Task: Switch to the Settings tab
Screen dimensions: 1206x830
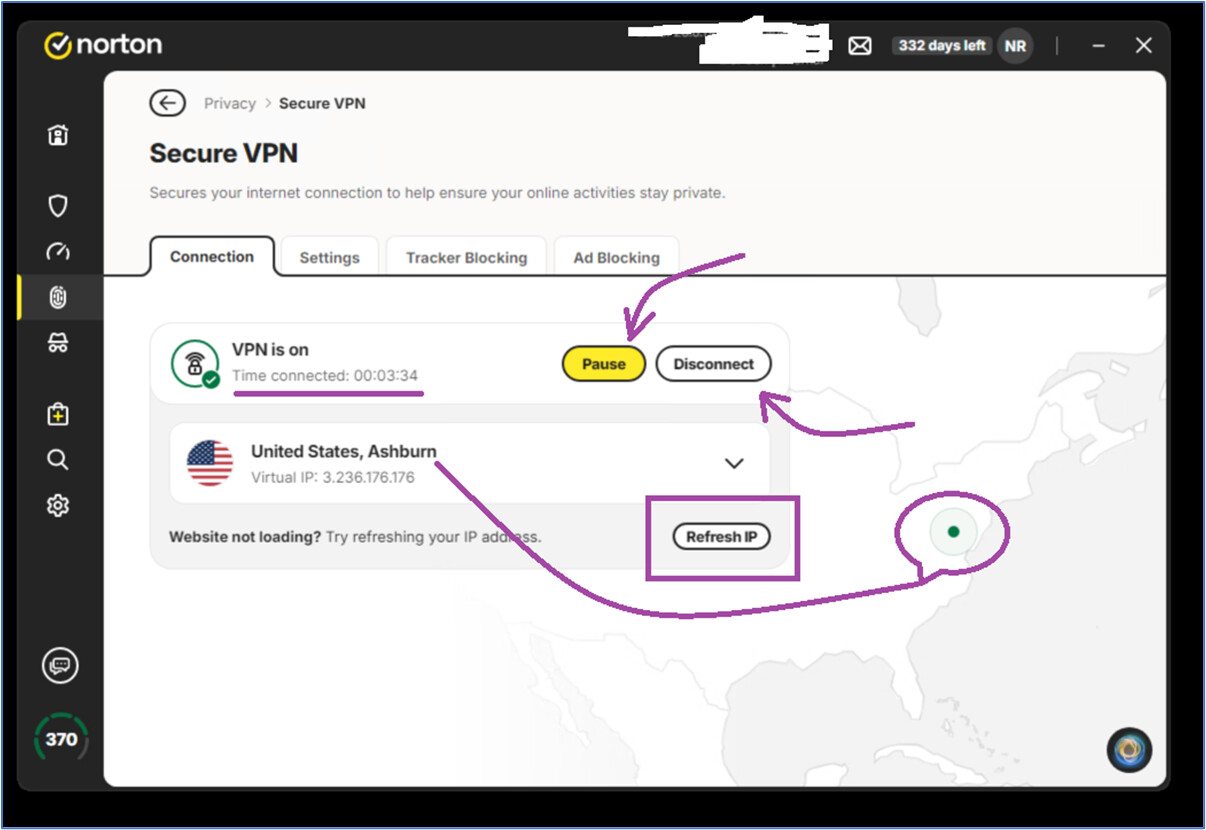Action: pos(329,257)
